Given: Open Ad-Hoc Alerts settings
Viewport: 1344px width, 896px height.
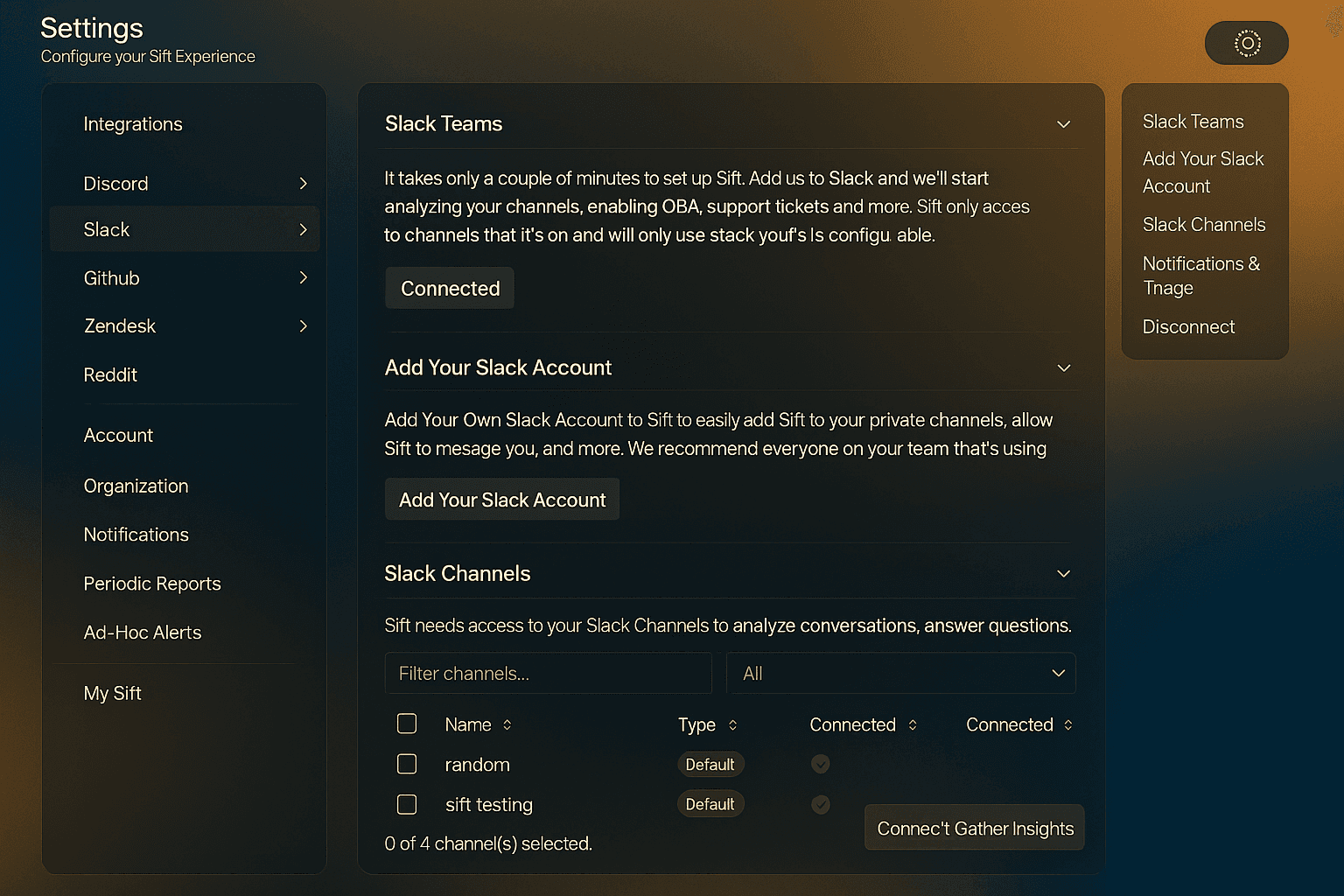Looking at the screenshot, I should point(143,633).
